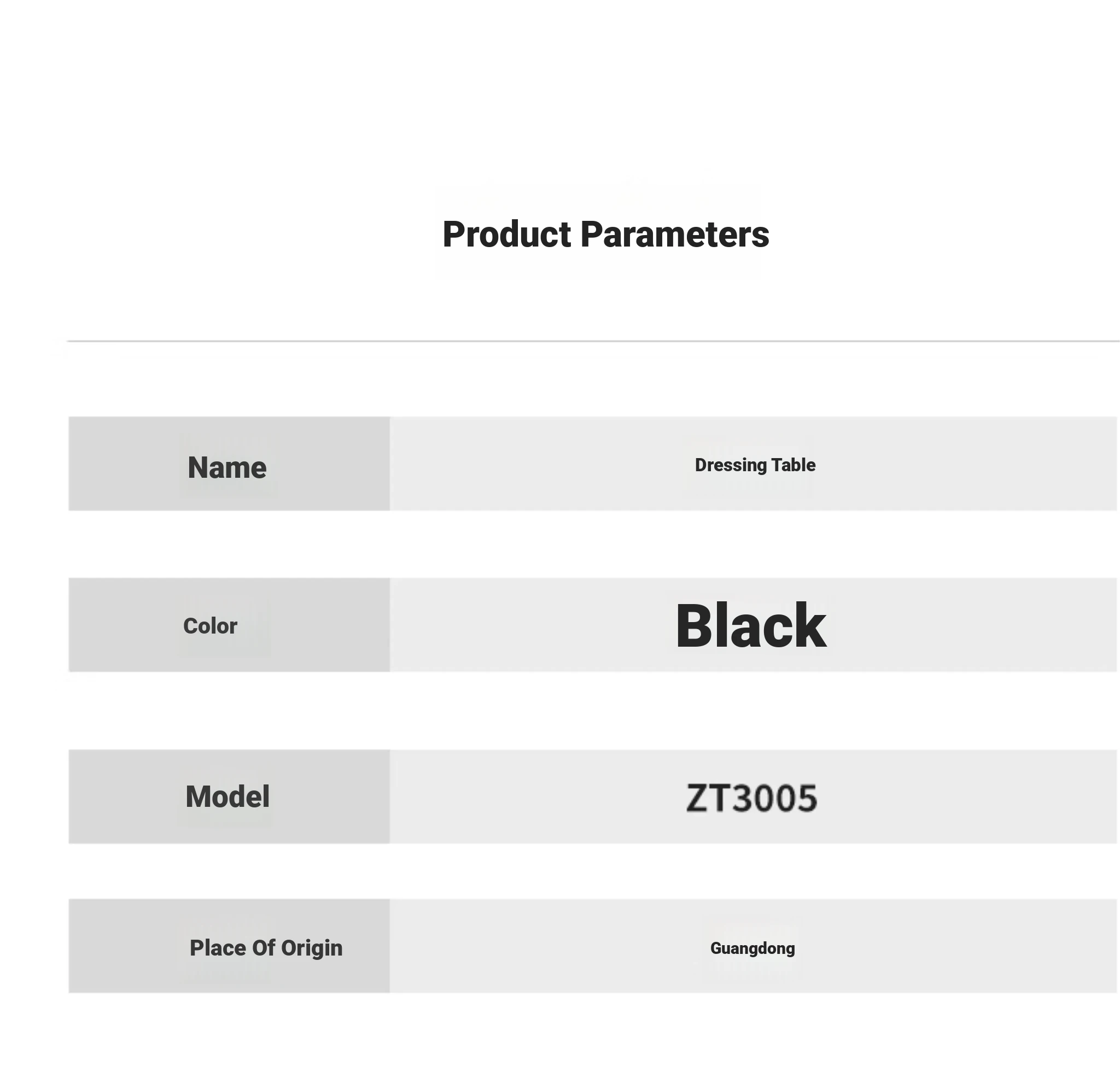Click the Model label
Image resolution: width=1120 pixels, height=1078 pixels.
click(x=227, y=796)
